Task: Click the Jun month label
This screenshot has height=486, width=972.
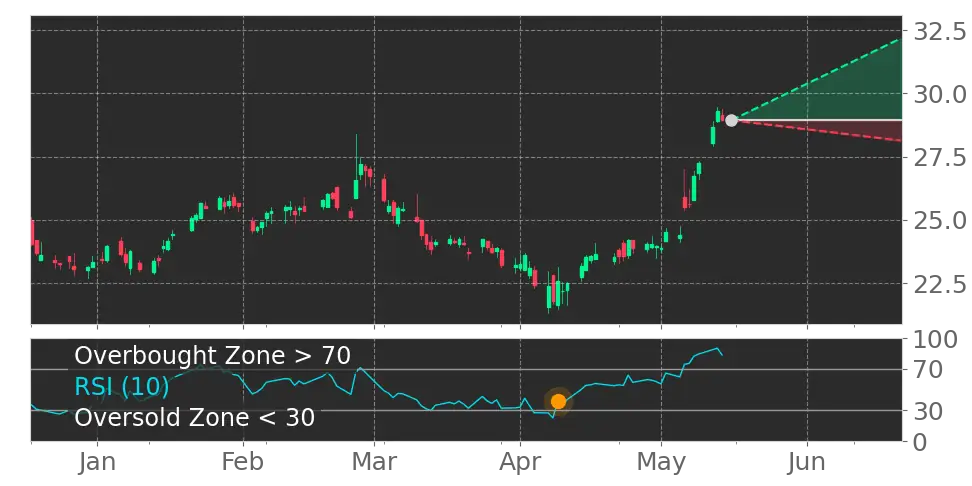Action: point(807,462)
